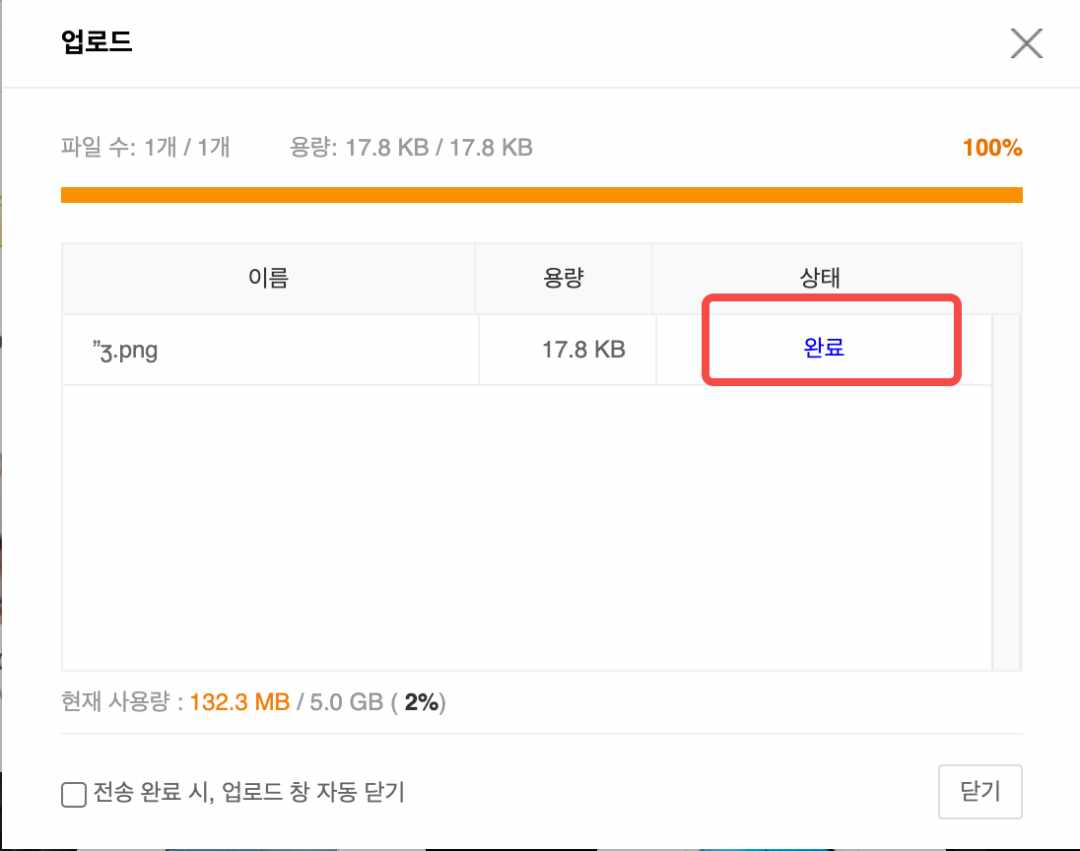Click the 파일 수: 1개 / 1개 text
This screenshot has width=1080, height=851.
[145, 147]
